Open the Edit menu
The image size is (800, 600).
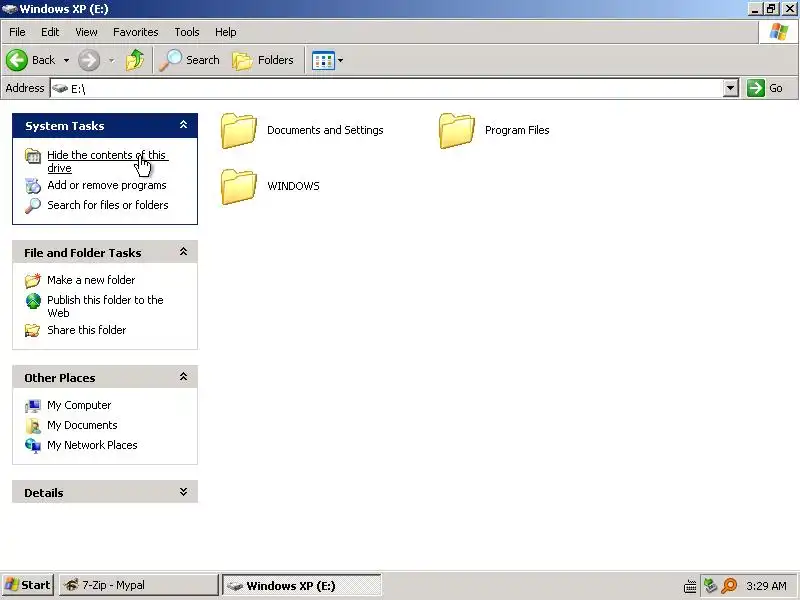50,32
